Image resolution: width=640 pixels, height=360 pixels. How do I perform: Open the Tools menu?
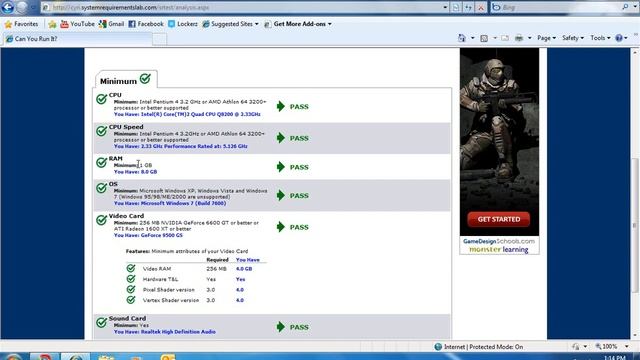600,38
